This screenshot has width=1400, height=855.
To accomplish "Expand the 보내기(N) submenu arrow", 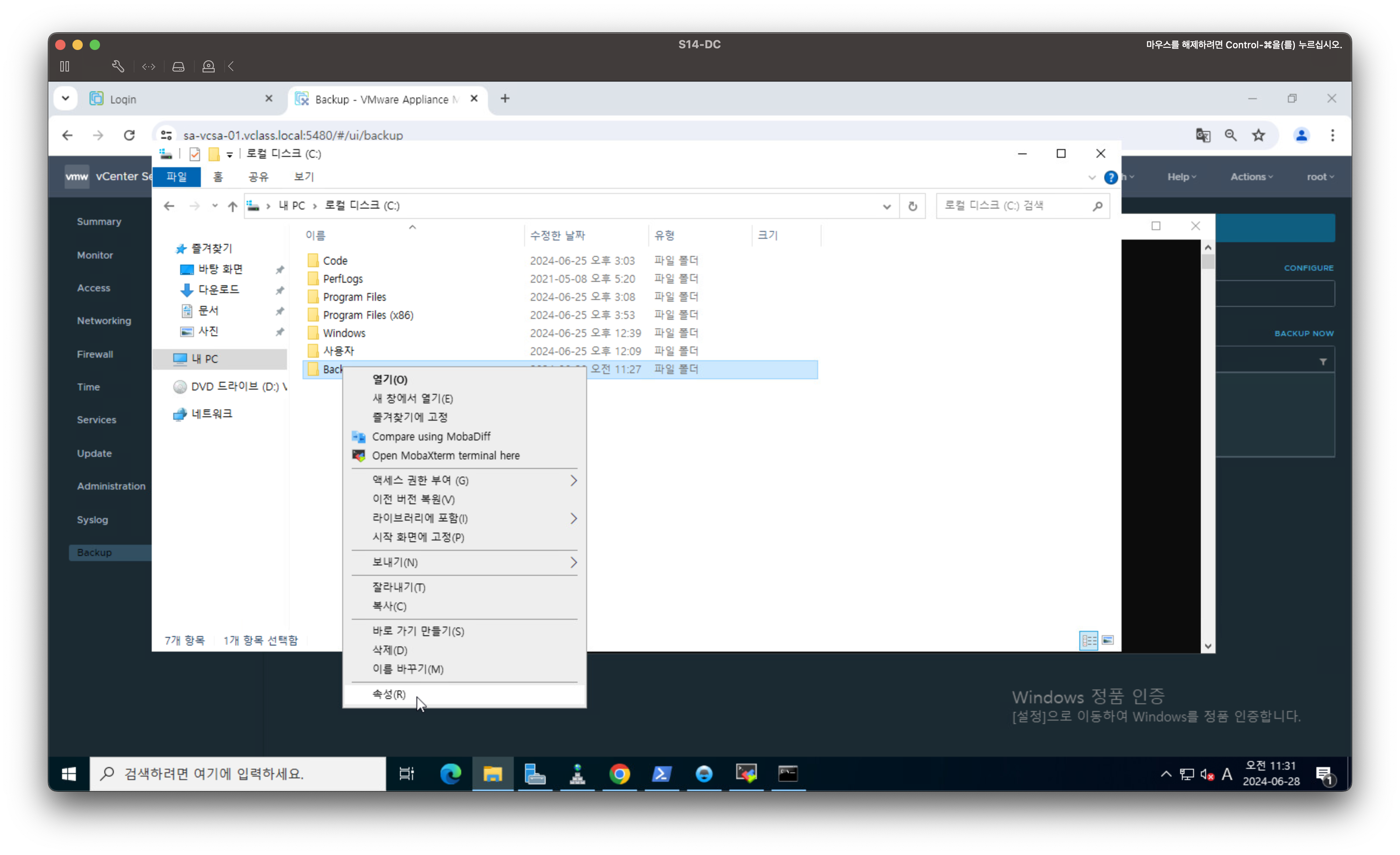I will [573, 562].
